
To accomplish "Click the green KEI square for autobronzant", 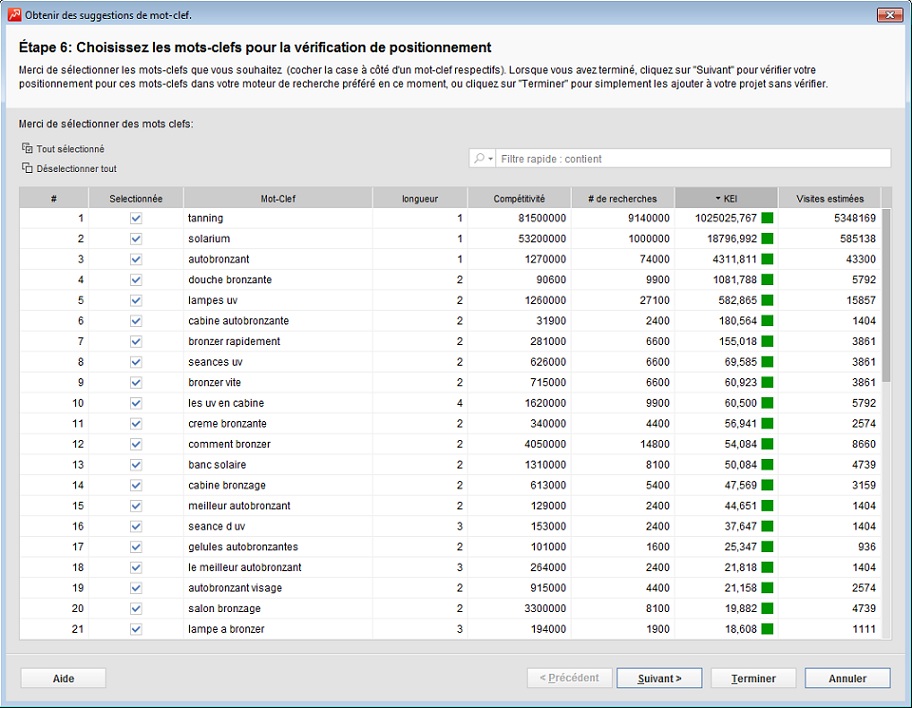I will [x=767, y=259].
